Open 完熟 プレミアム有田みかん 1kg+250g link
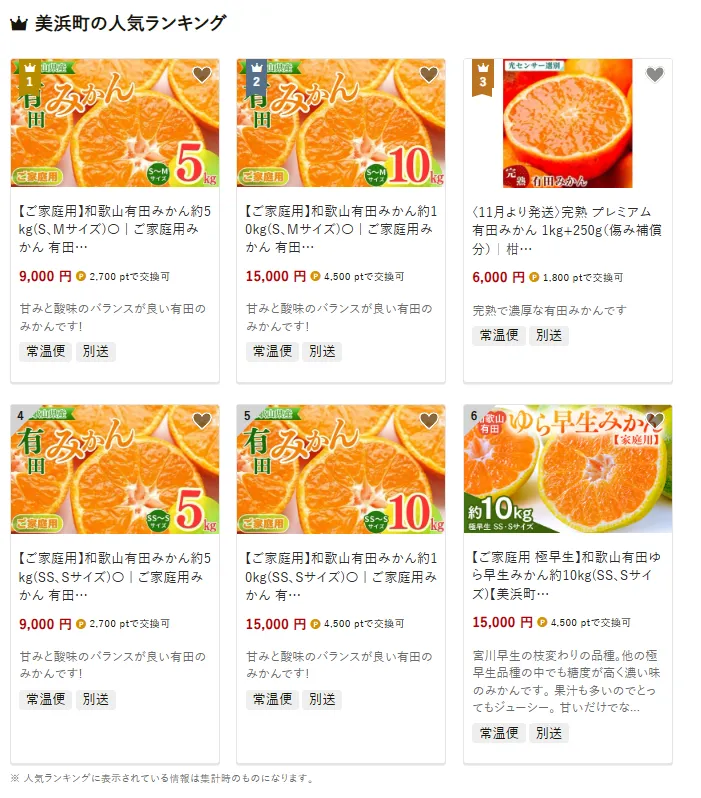Viewport: 701px width, 798px height. pos(567,230)
